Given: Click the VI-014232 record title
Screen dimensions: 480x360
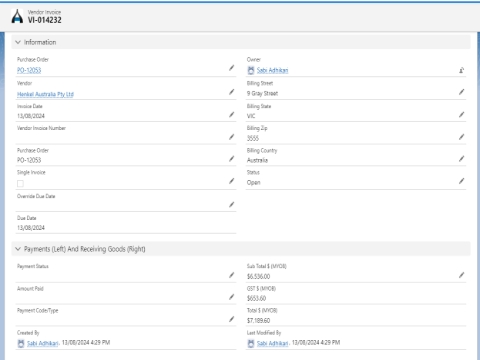Looking at the screenshot, I should coord(45,20).
